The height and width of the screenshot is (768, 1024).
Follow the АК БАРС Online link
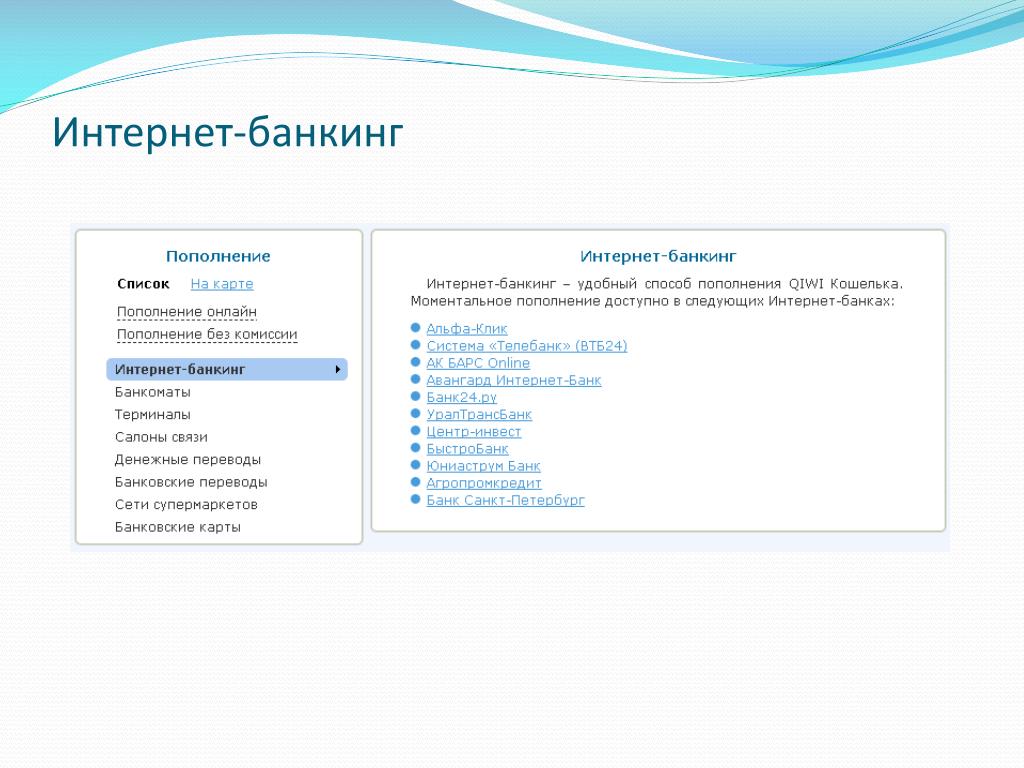[477, 362]
